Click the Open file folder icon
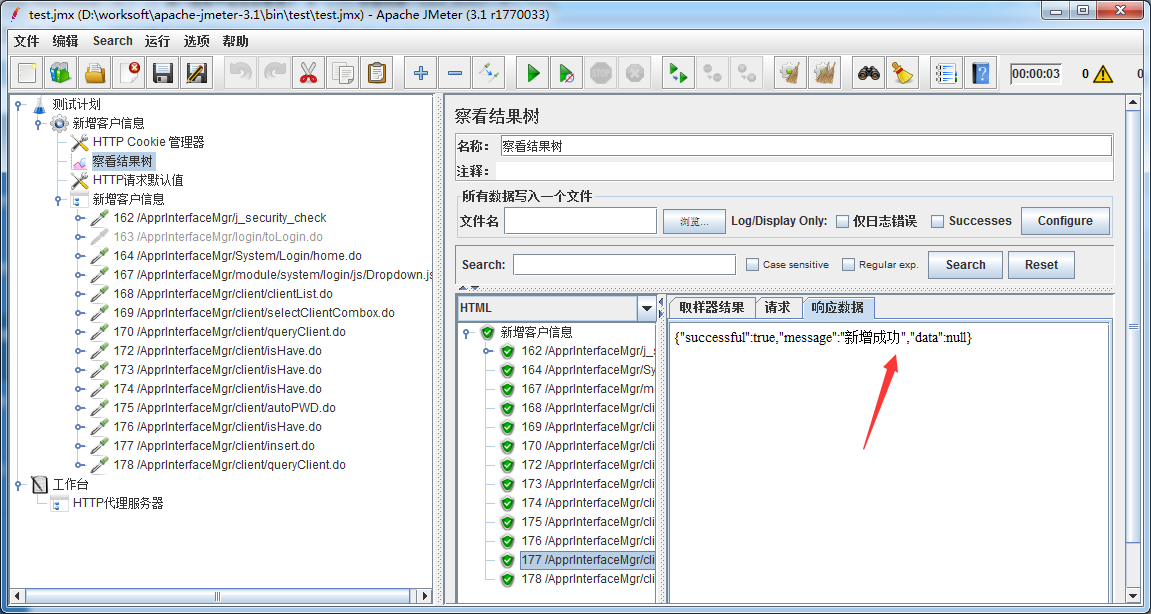The image size is (1151, 614). 95,73
